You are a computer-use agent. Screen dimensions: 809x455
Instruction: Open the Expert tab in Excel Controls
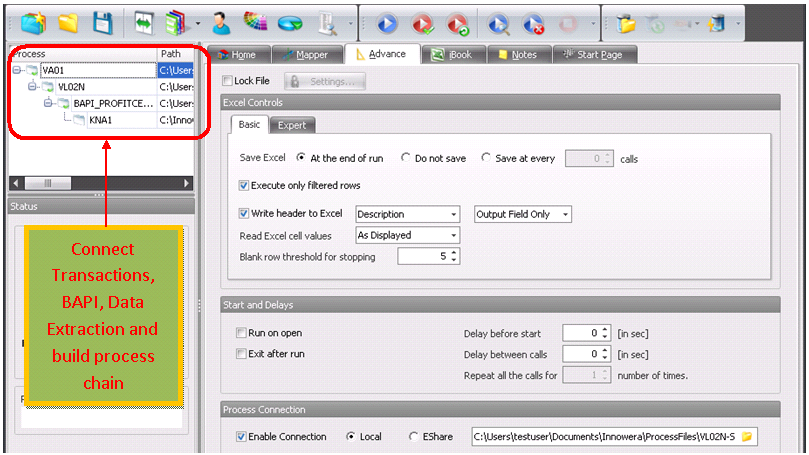[x=292, y=125]
